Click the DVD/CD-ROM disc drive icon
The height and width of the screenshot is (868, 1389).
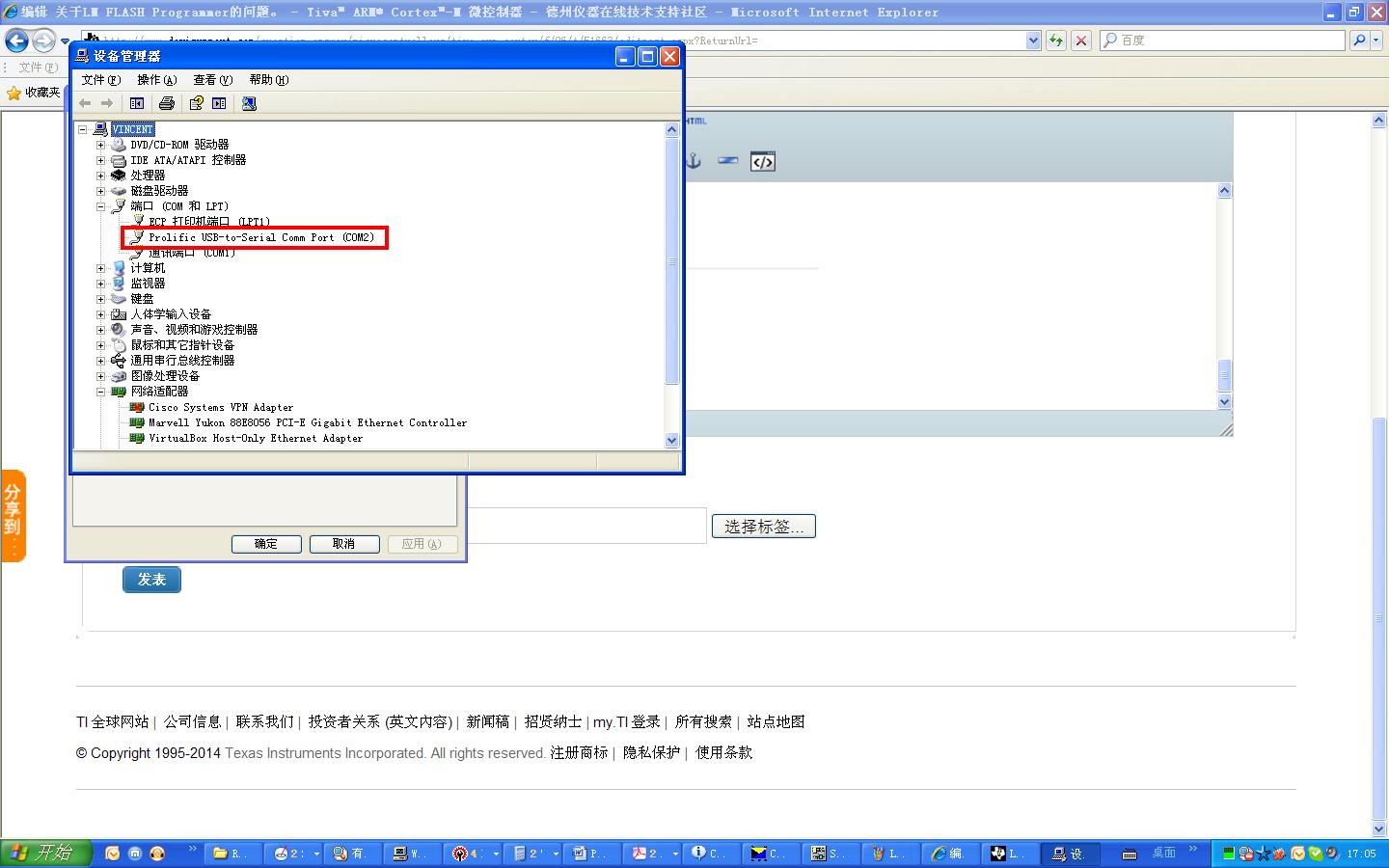(118, 145)
